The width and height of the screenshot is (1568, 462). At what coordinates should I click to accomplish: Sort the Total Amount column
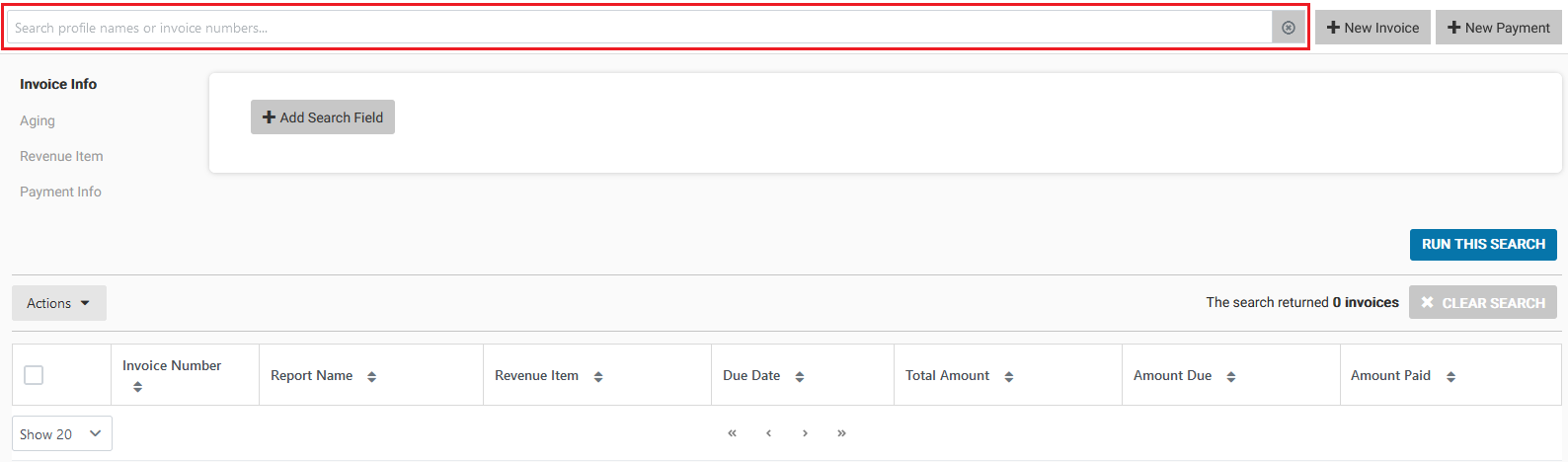tap(1008, 376)
